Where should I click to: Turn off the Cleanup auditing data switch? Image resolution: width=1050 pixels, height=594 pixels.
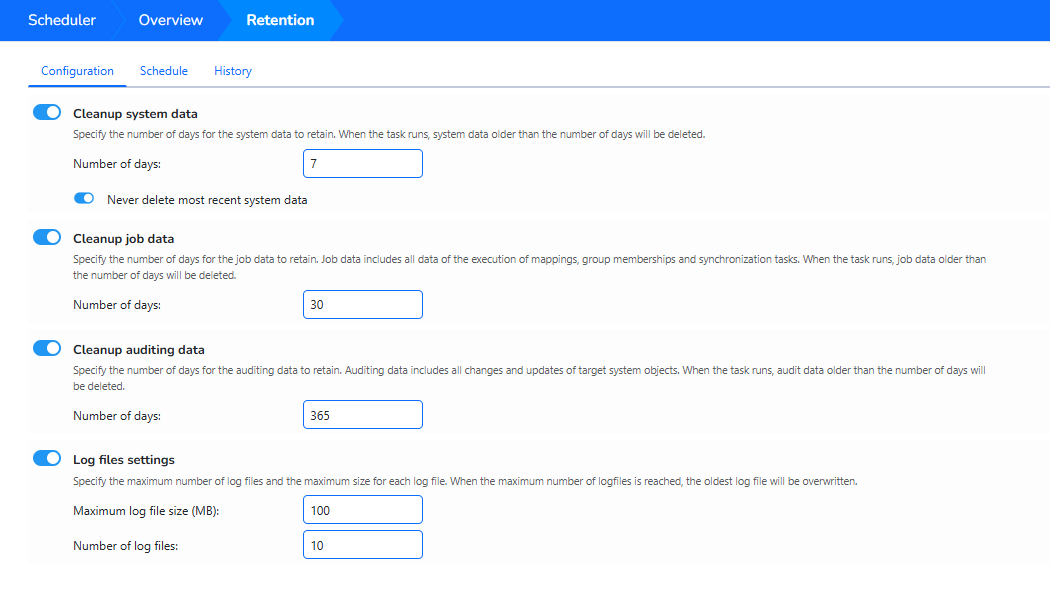(47, 348)
